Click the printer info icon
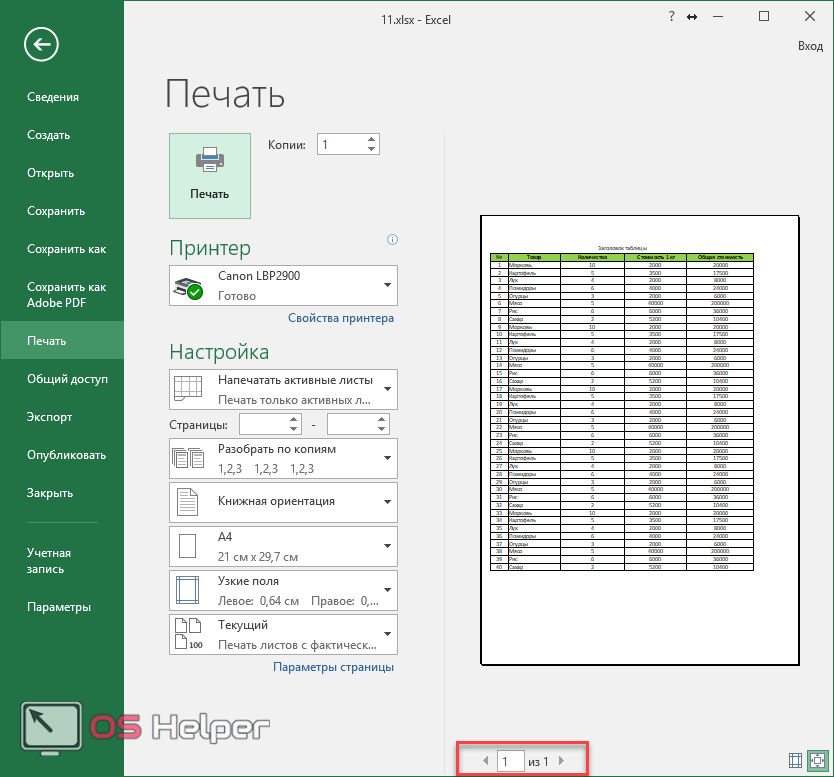 (392, 240)
